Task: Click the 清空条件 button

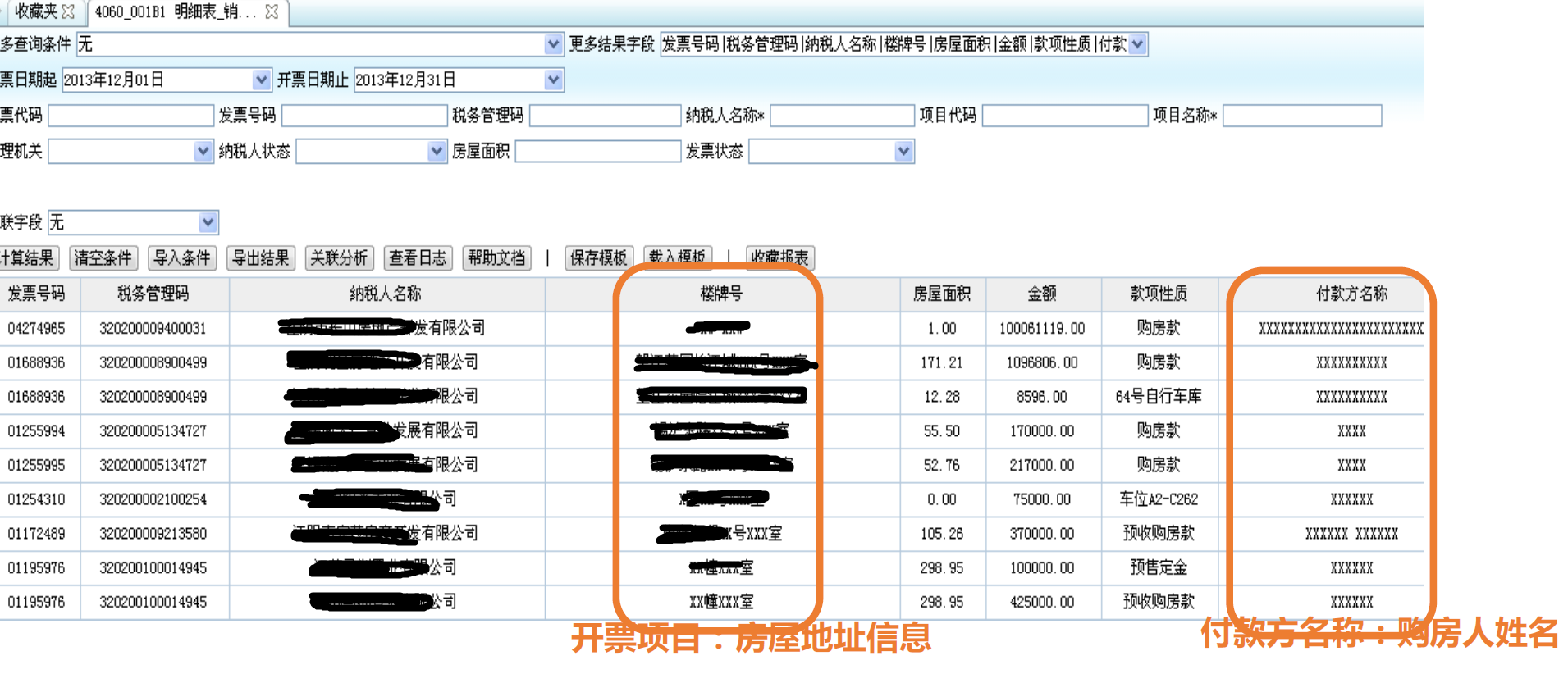Action: [103, 258]
